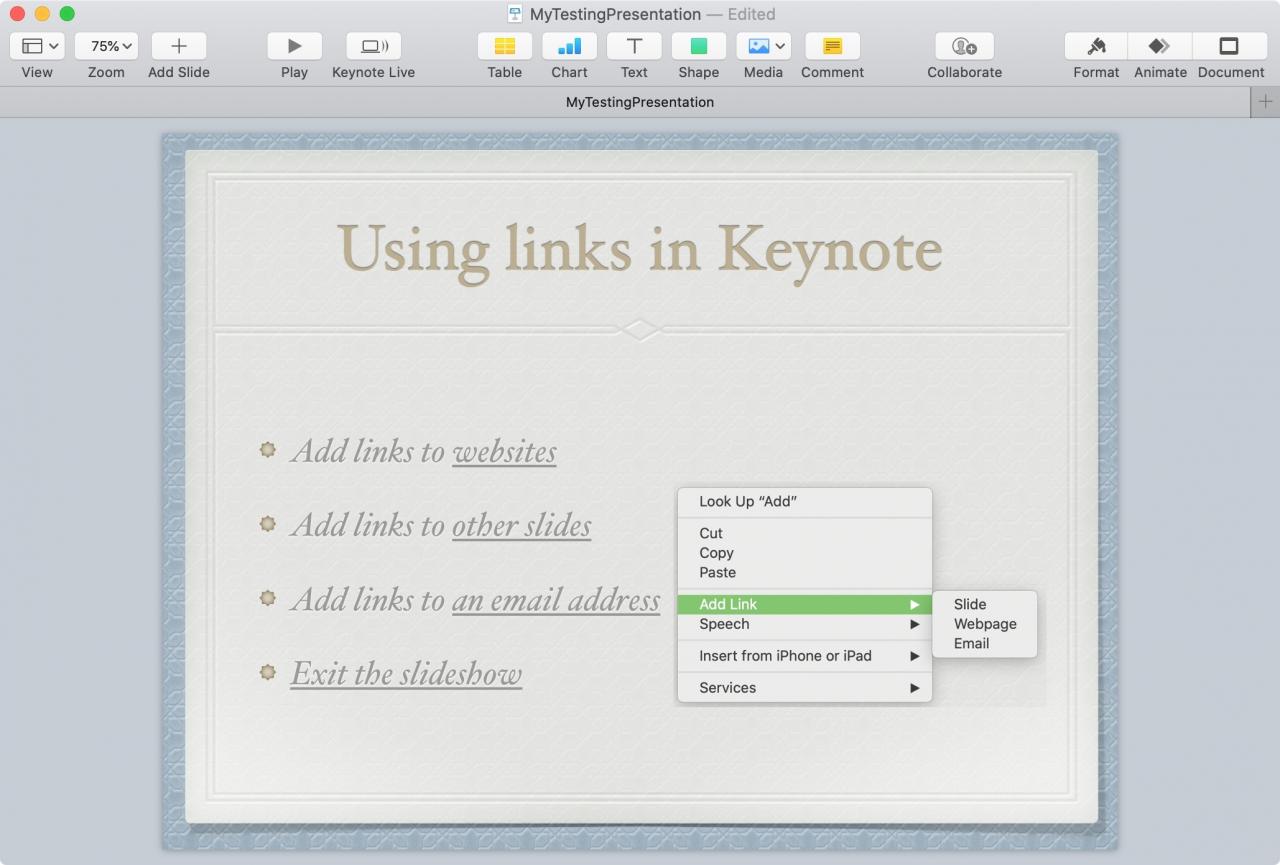
Task: Insert a table using the Table icon
Action: [504, 46]
